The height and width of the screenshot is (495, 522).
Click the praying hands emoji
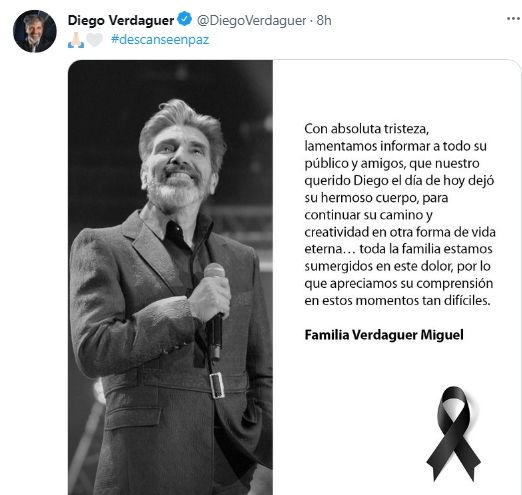pyautogui.click(x=76, y=40)
